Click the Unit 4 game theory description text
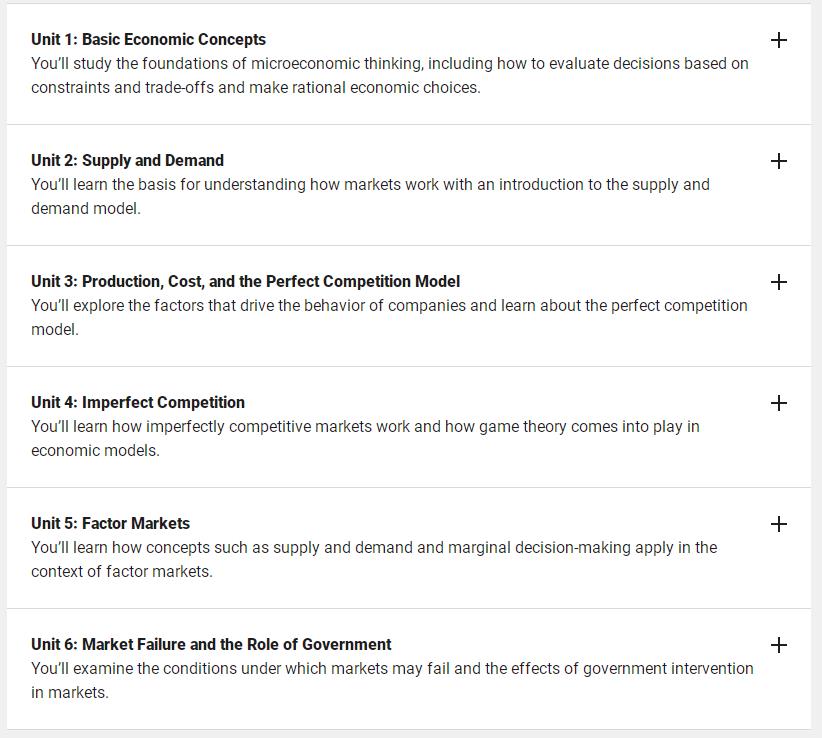822x738 pixels. click(365, 439)
